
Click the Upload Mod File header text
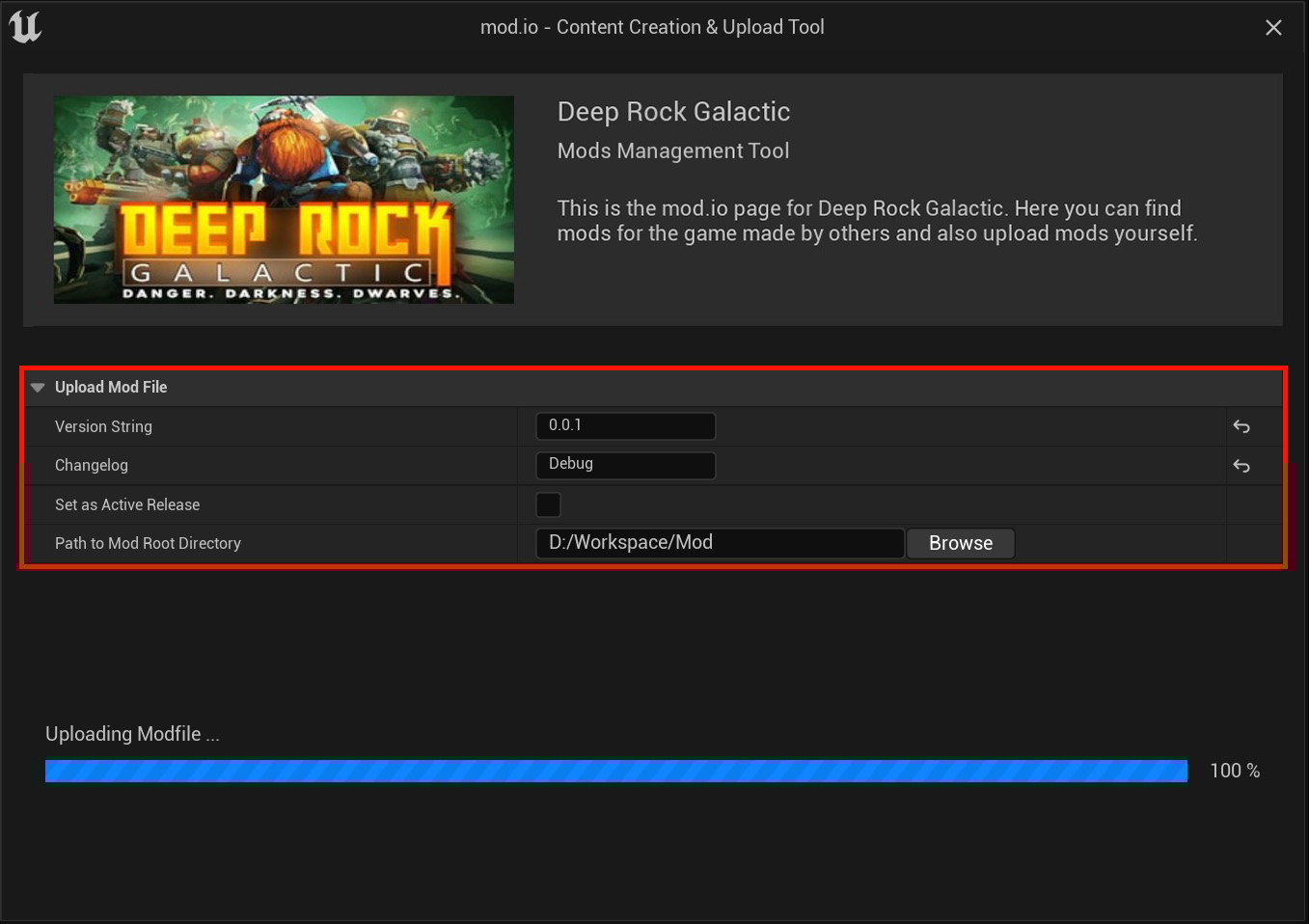pos(111,387)
